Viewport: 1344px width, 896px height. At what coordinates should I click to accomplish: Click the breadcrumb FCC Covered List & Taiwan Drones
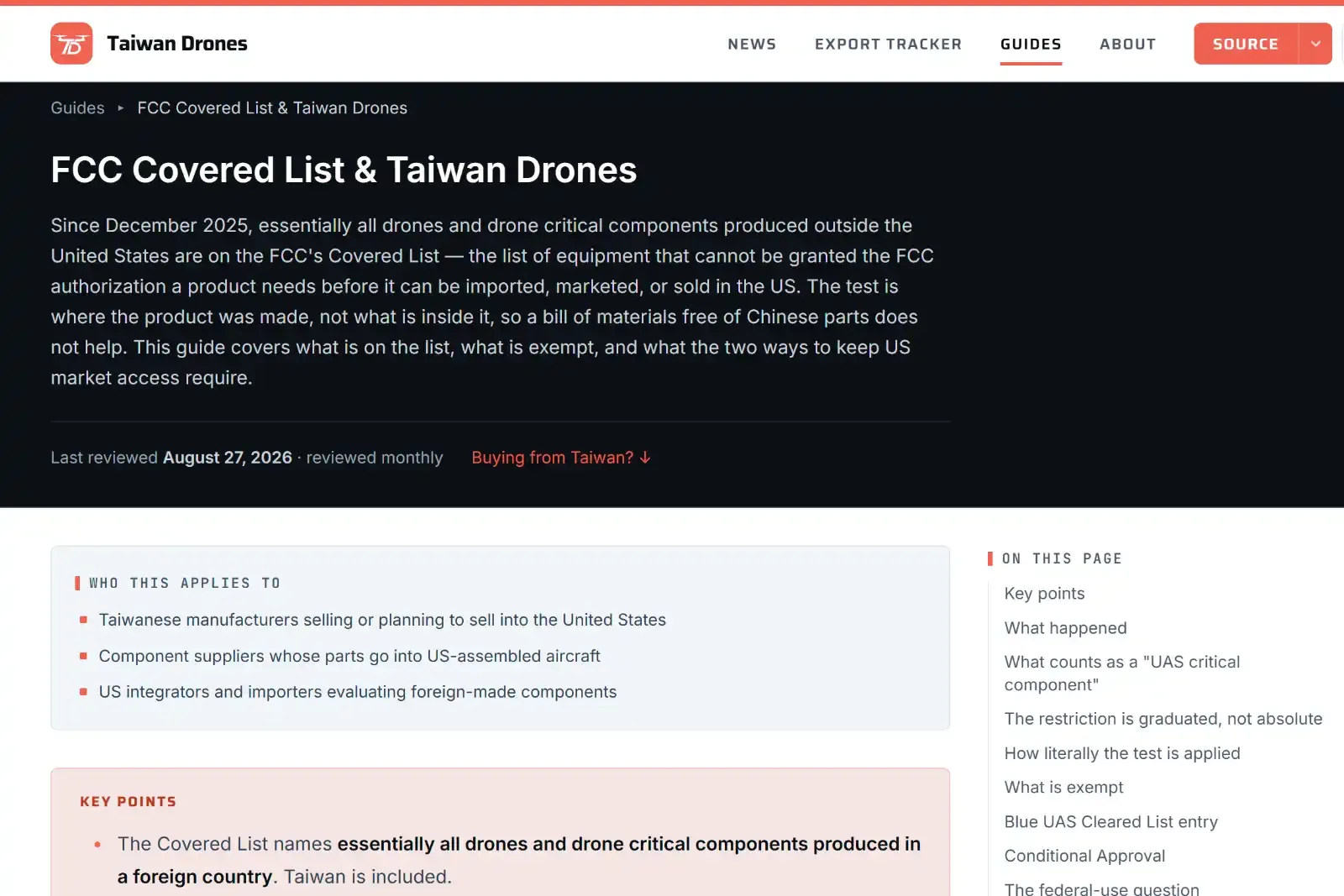(272, 107)
